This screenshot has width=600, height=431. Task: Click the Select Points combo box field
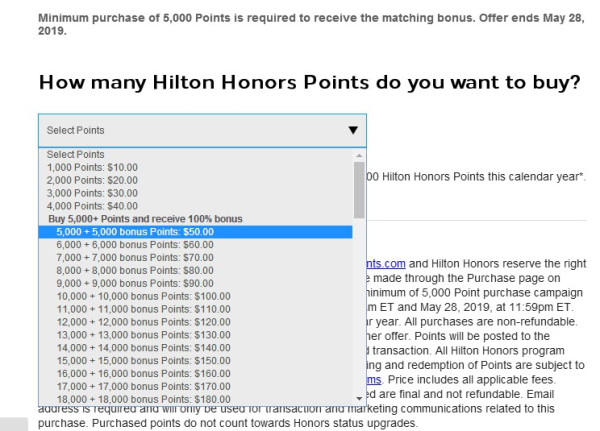point(190,130)
